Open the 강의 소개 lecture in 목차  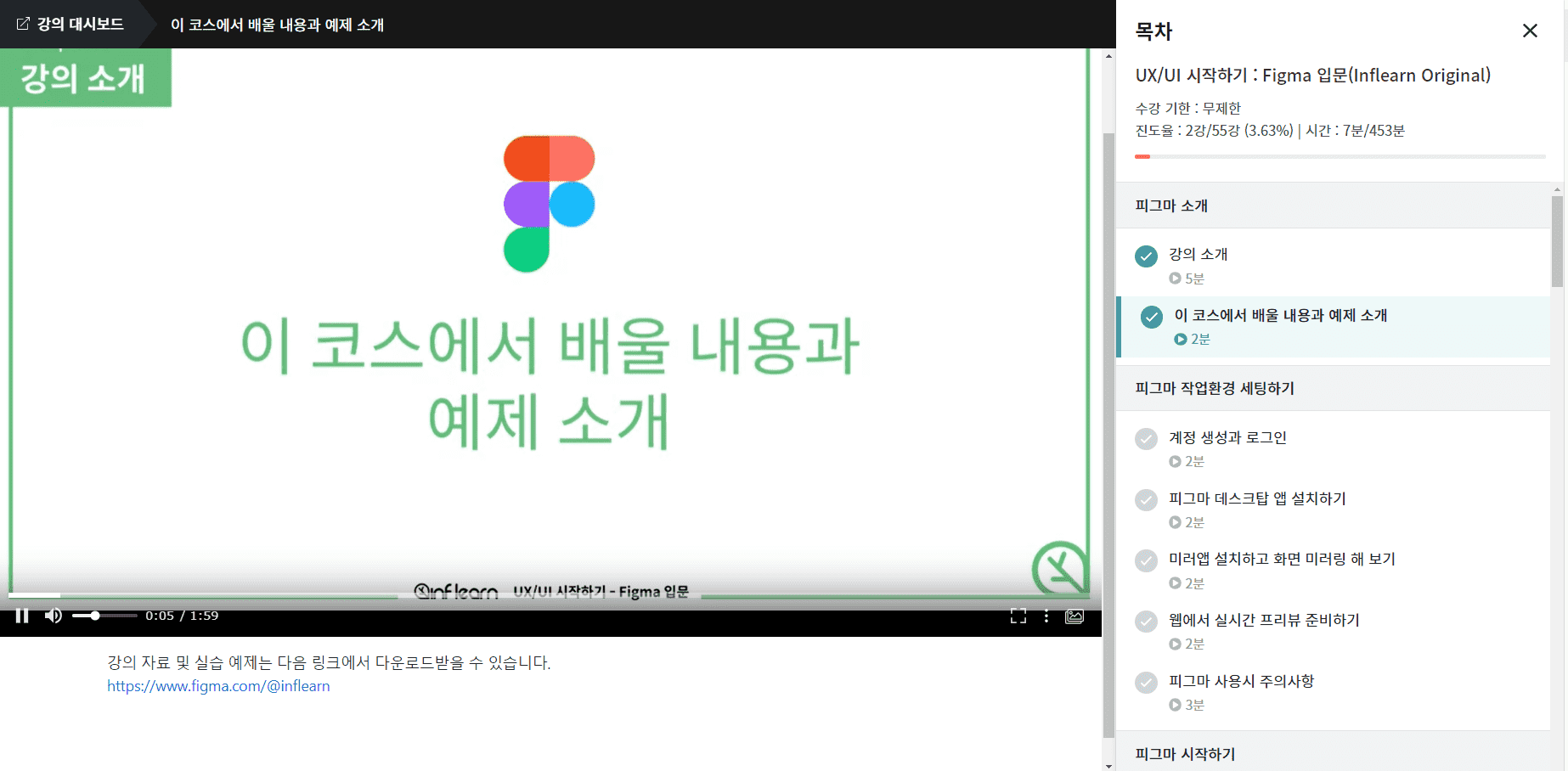[x=1198, y=254]
